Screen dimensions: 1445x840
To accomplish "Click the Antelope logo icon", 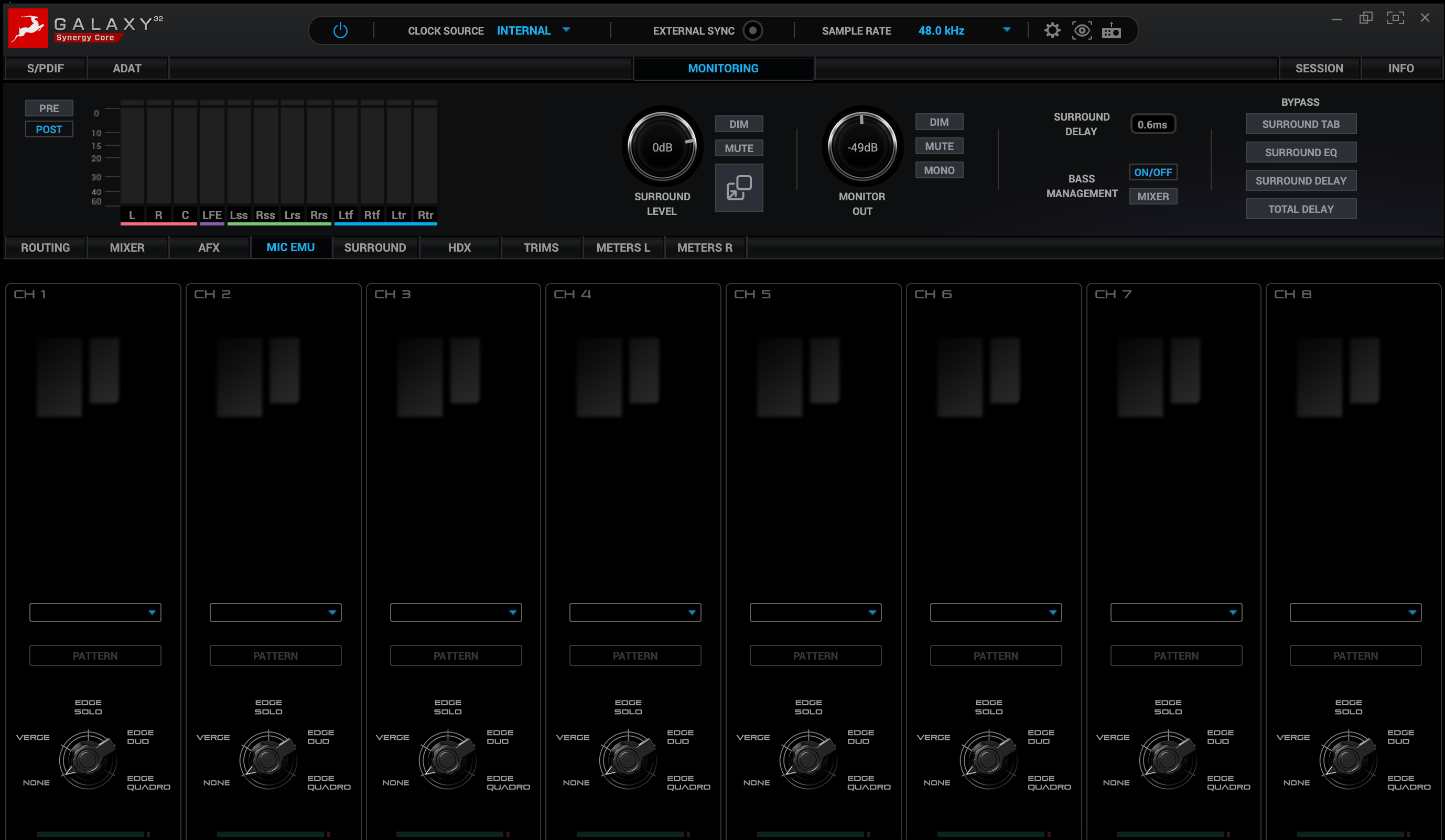I will (28, 28).
